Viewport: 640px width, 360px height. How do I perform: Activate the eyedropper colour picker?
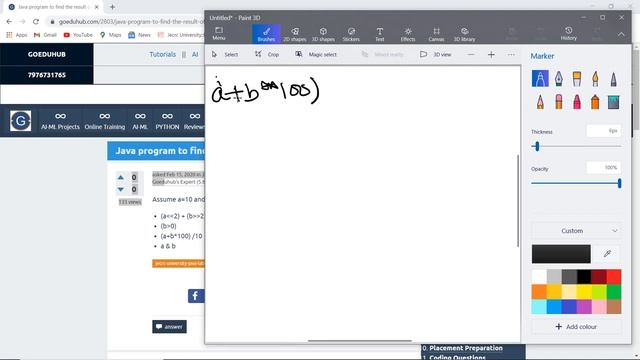(607, 254)
